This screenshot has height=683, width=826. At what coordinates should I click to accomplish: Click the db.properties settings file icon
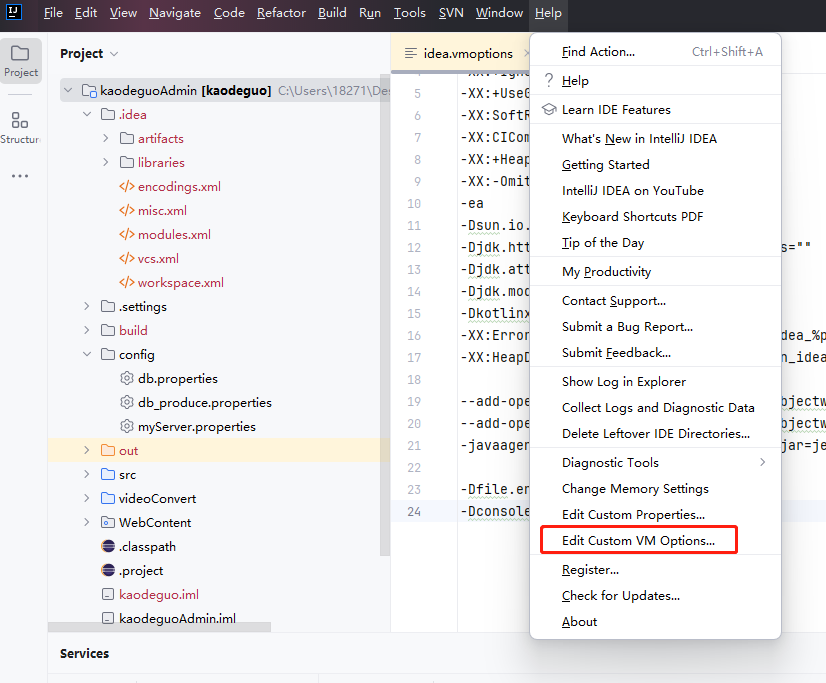(x=127, y=379)
